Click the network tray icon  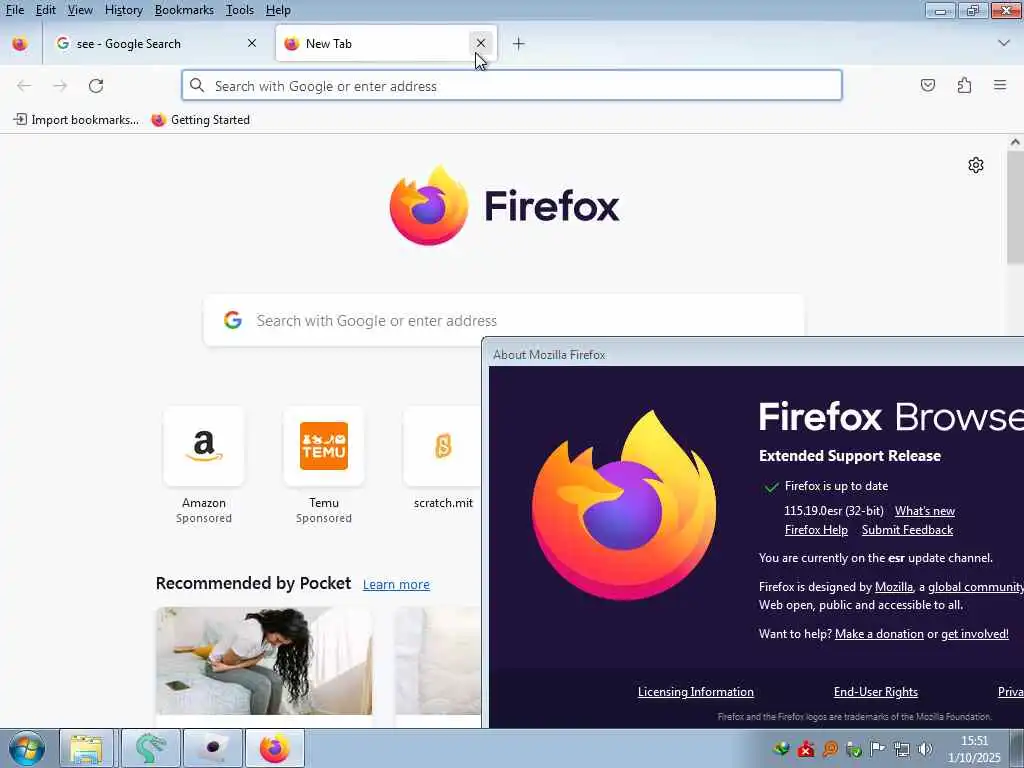[x=902, y=749]
